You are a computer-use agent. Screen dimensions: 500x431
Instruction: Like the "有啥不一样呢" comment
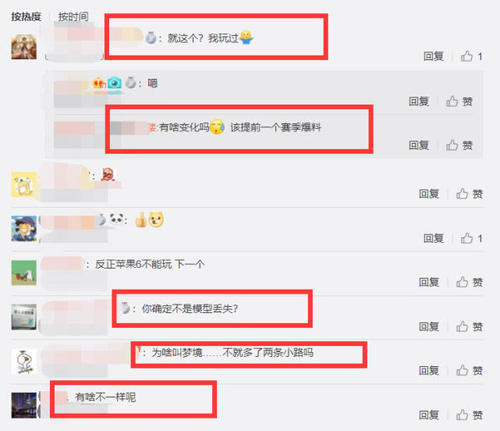pyautogui.click(x=469, y=415)
